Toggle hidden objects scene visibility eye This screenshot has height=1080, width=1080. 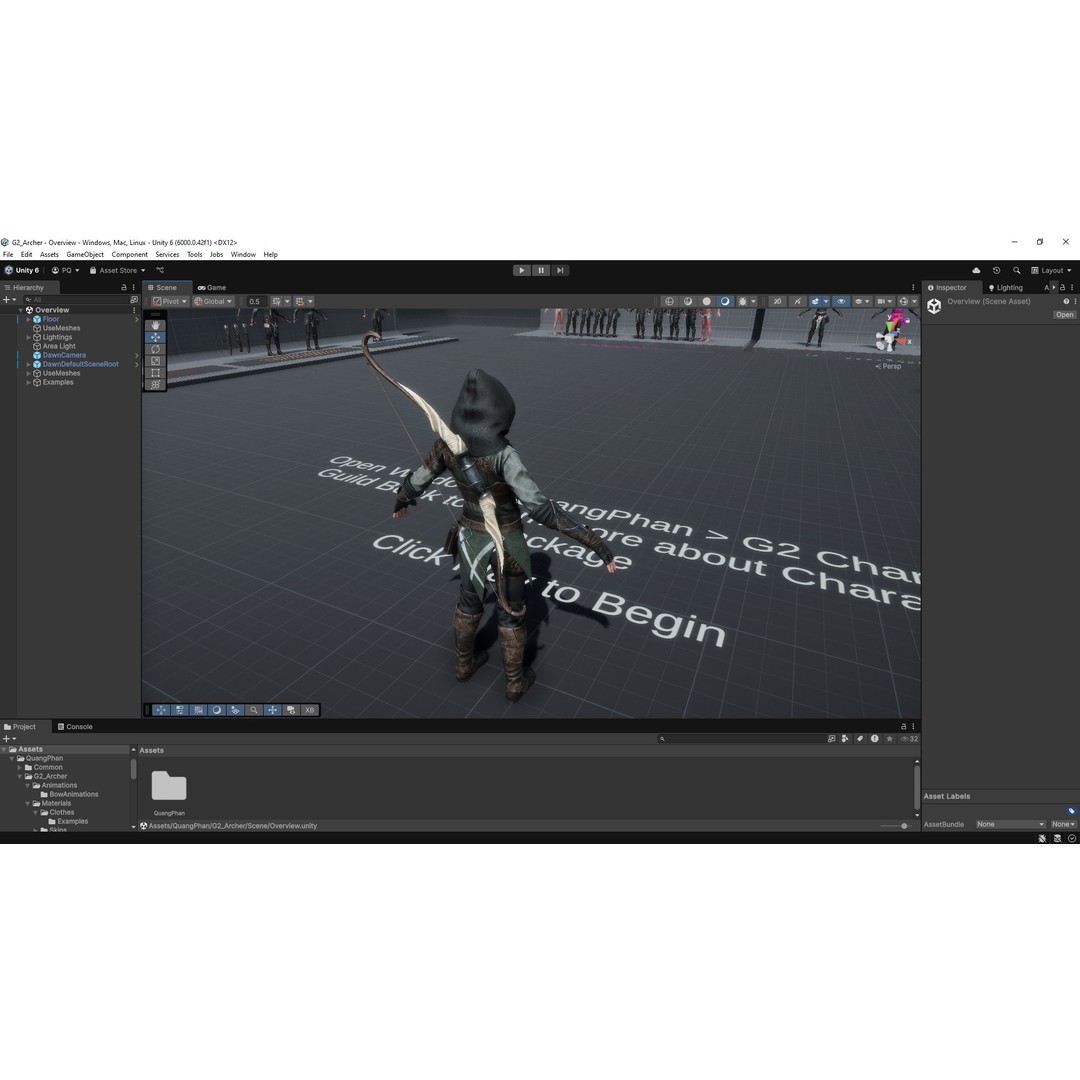pos(841,302)
